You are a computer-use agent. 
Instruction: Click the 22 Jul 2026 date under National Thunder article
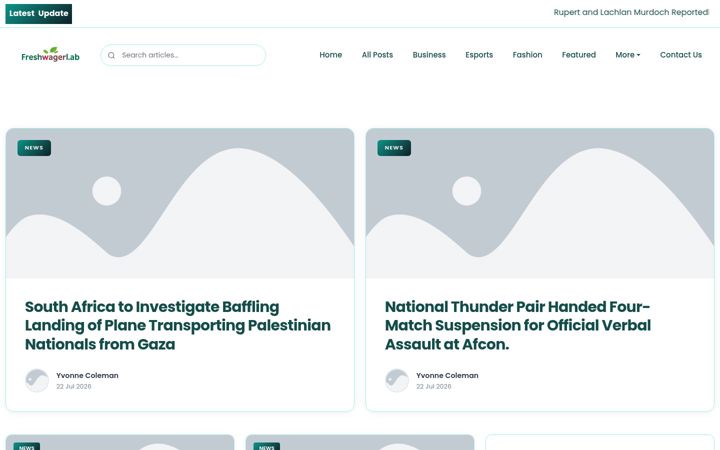tap(434, 387)
